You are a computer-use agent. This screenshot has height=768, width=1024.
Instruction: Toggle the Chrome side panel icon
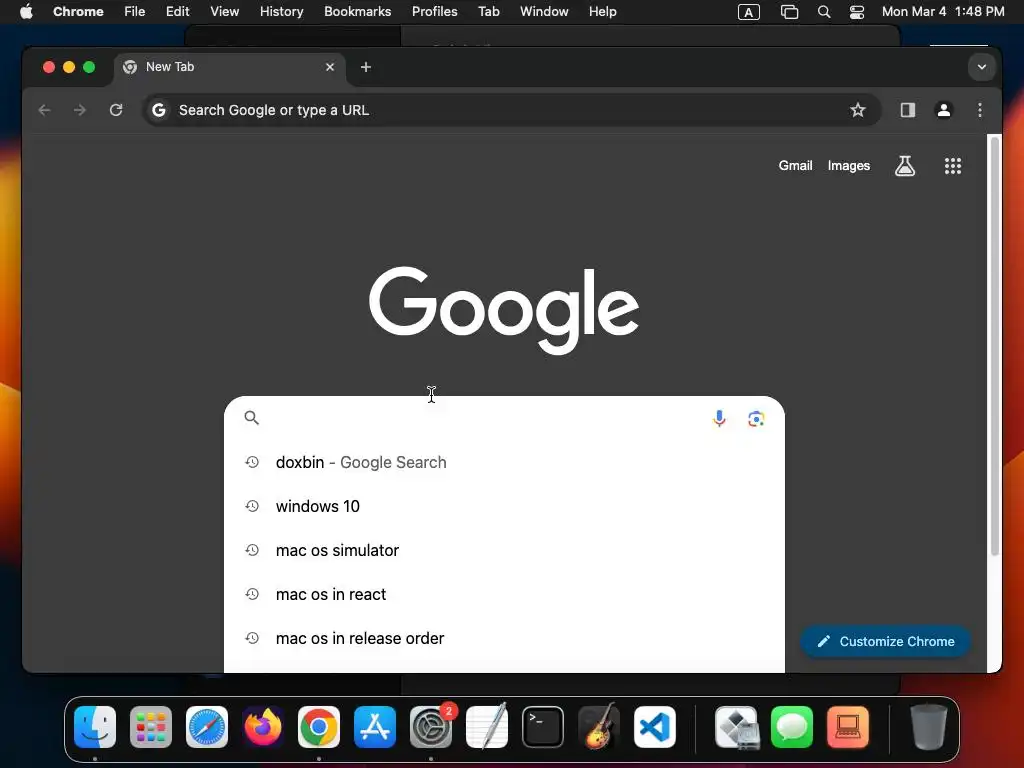coord(907,110)
